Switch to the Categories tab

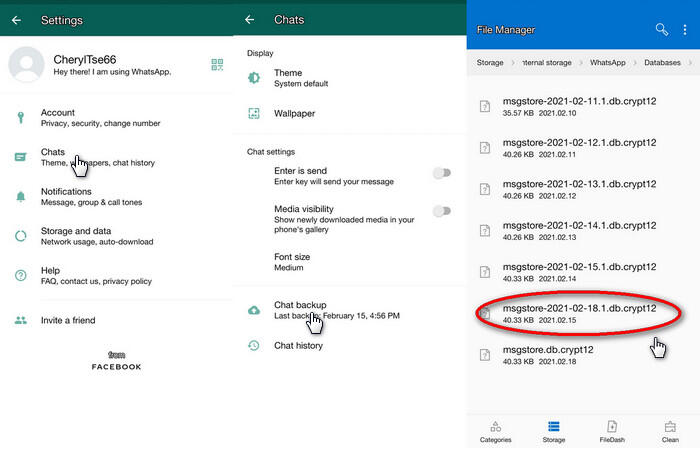495,431
